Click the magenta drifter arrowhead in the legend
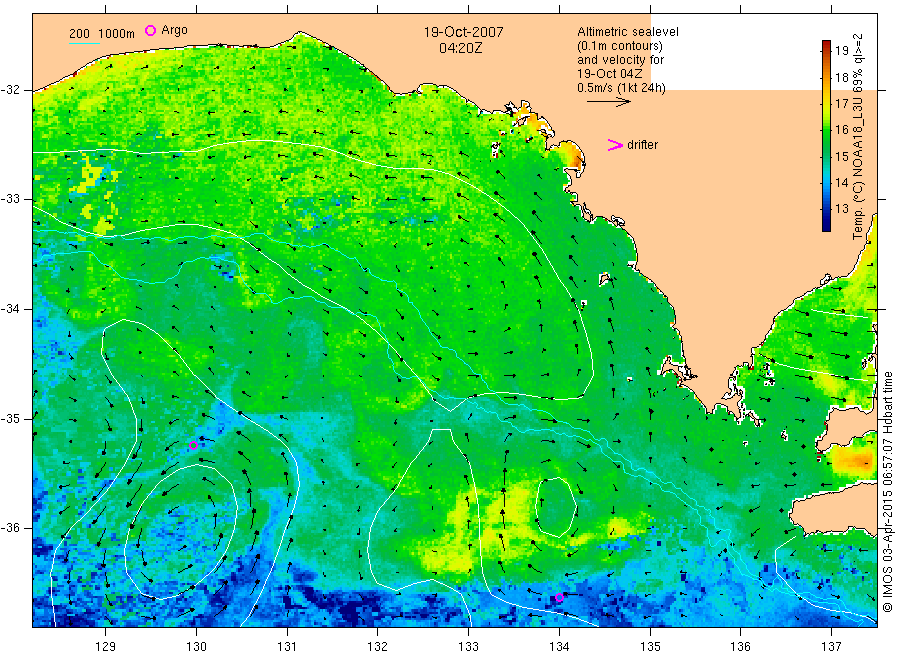The image size is (900, 660). (x=615, y=145)
